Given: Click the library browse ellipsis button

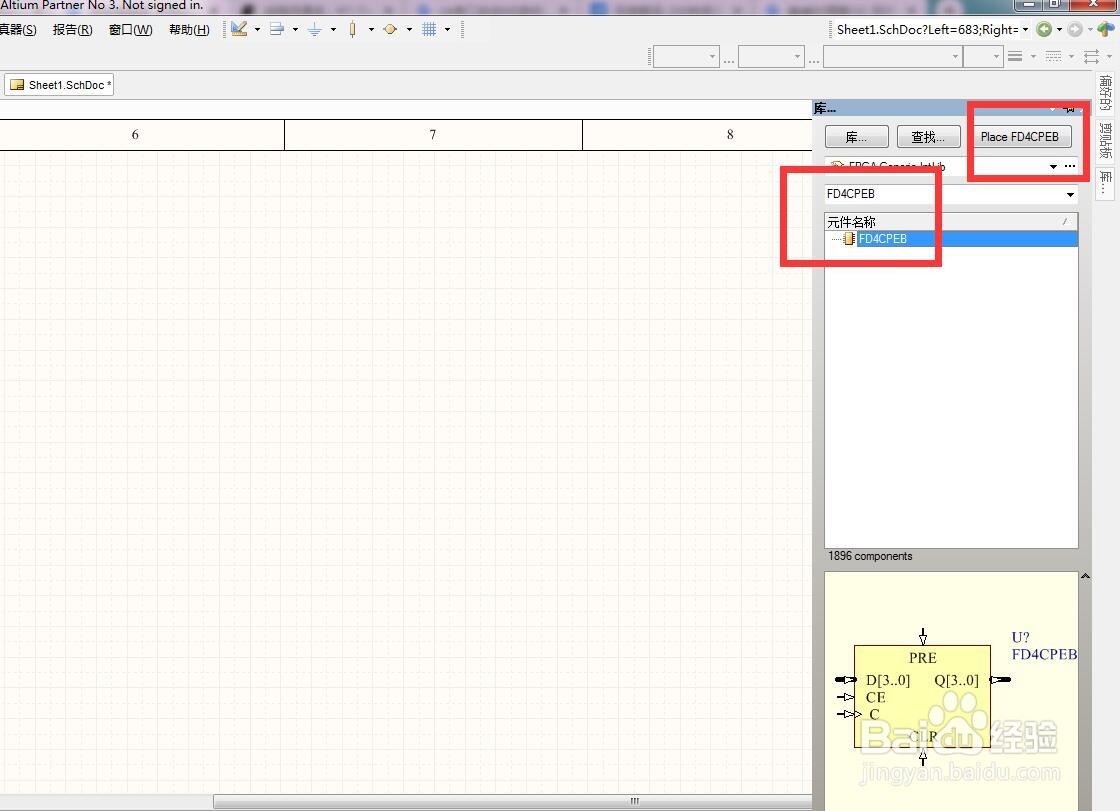Looking at the screenshot, I should (x=1069, y=166).
